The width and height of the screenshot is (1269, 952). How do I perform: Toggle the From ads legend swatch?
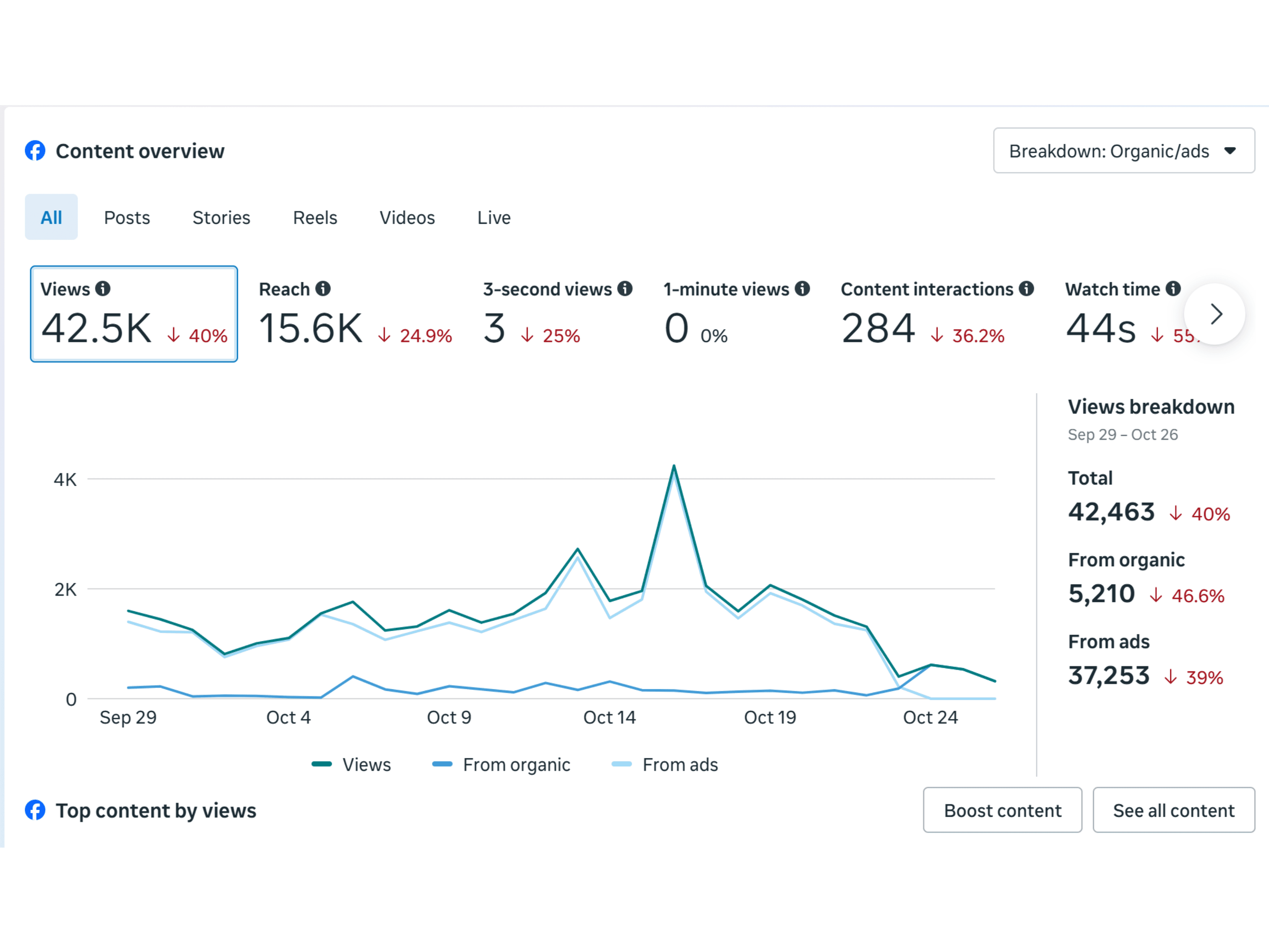pyautogui.click(x=622, y=764)
